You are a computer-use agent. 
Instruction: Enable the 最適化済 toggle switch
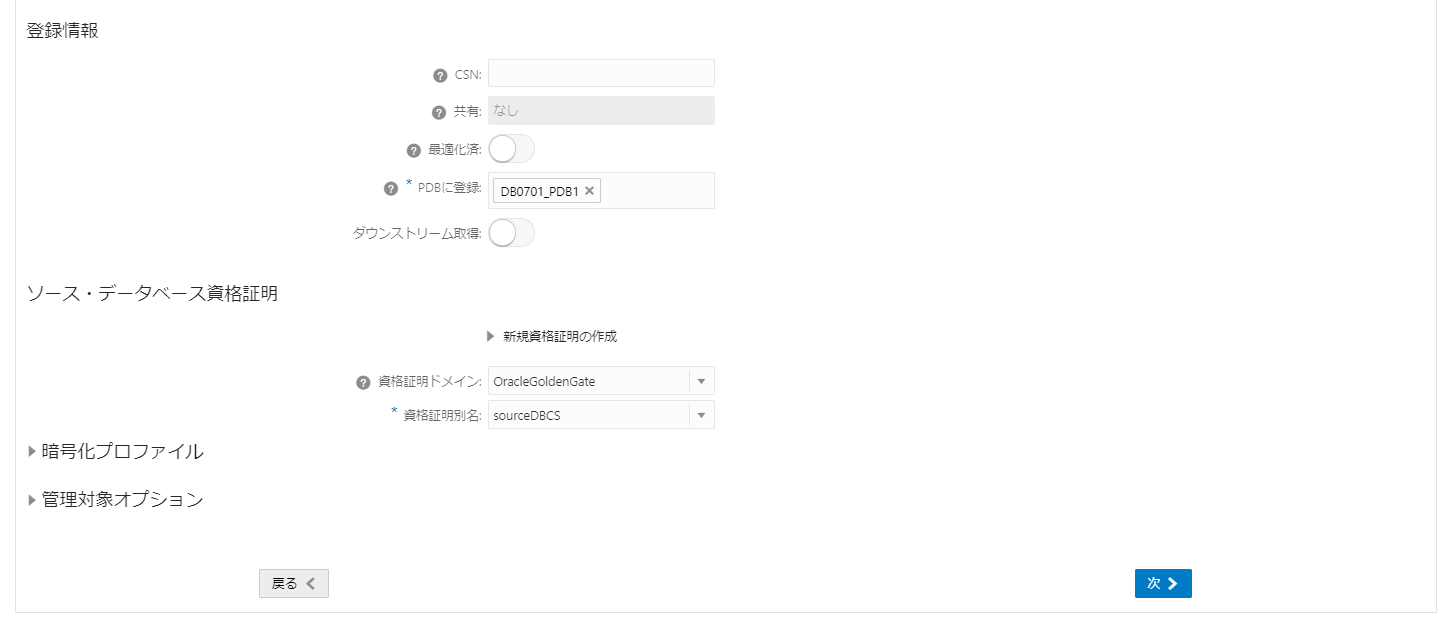pos(511,148)
